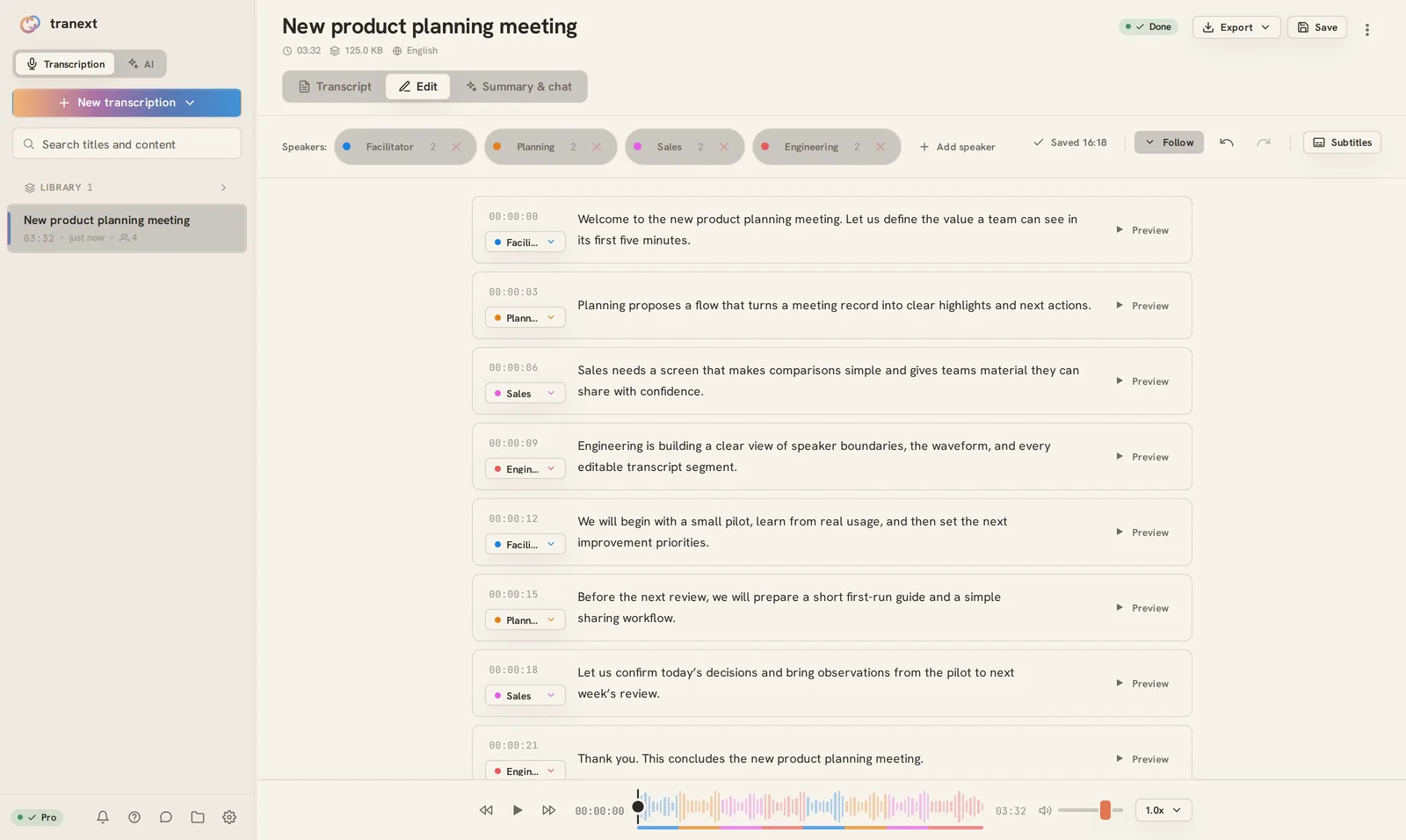Open the playback speed 1.0x dropdown
Viewport: 1406px width, 840px height.
point(1163,810)
